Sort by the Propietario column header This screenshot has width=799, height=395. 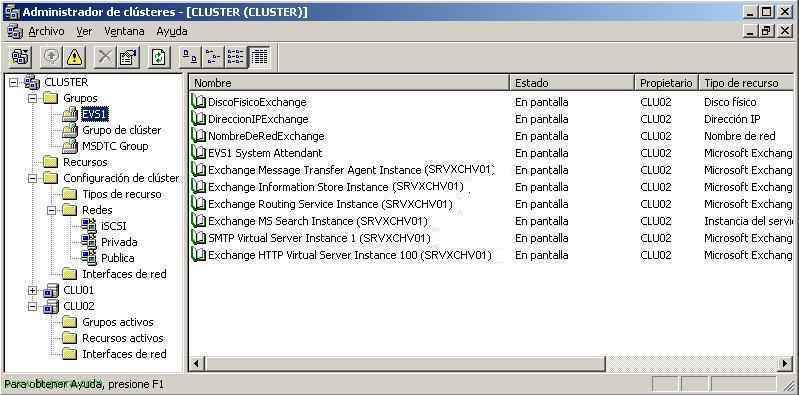pos(667,83)
